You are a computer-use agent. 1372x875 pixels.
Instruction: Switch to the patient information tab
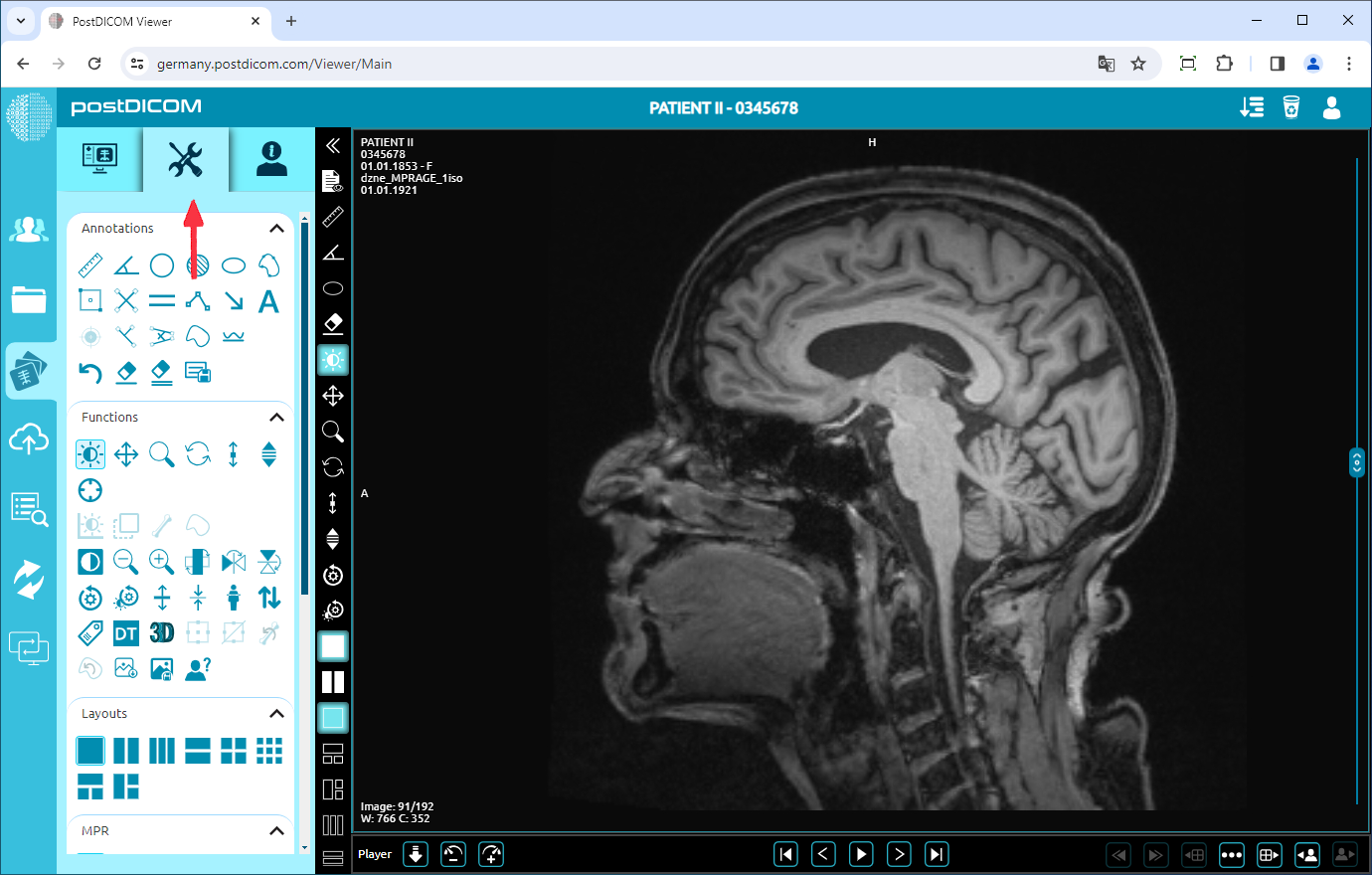pos(268,159)
